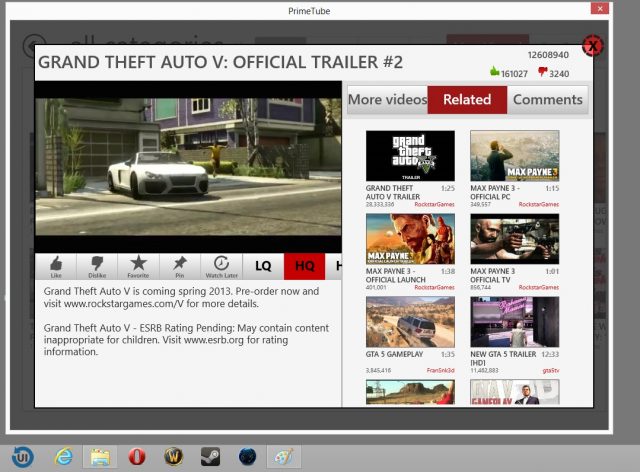Switch video quality to LQ

[x=263, y=266]
